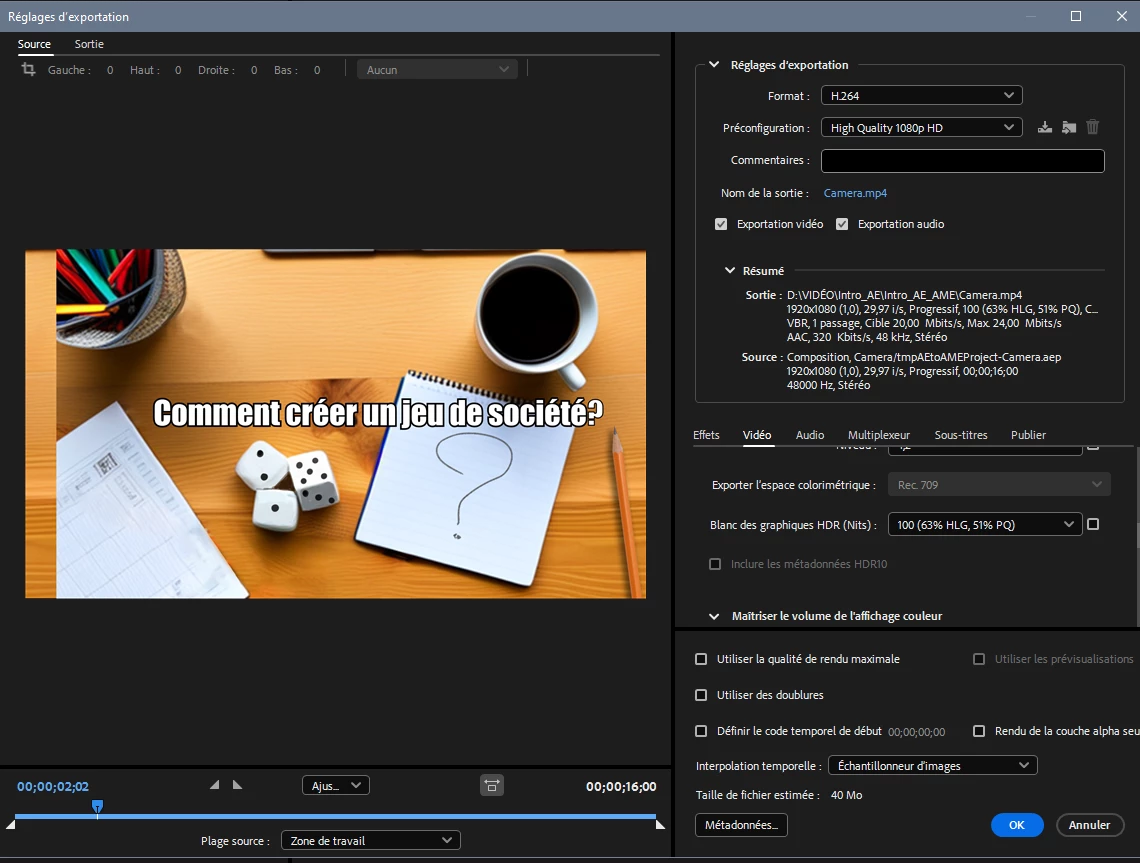Click the video preview thumbnail

(x=335, y=424)
